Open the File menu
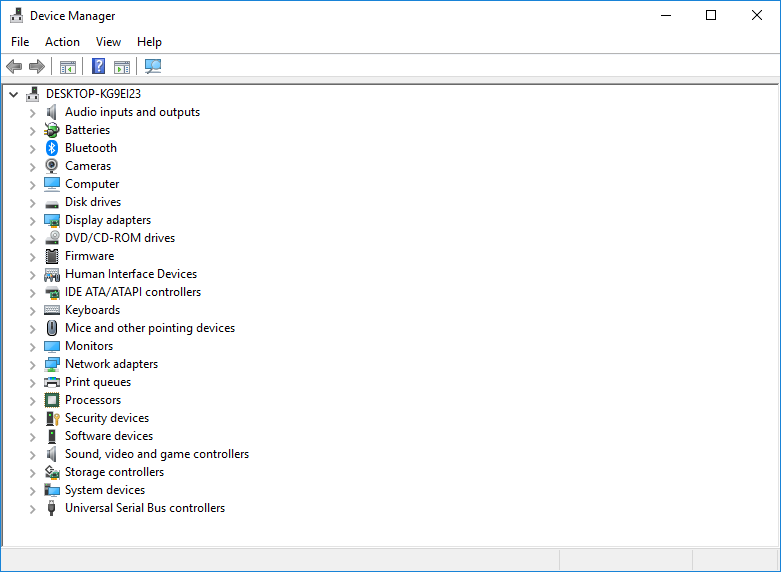 [x=20, y=42]
